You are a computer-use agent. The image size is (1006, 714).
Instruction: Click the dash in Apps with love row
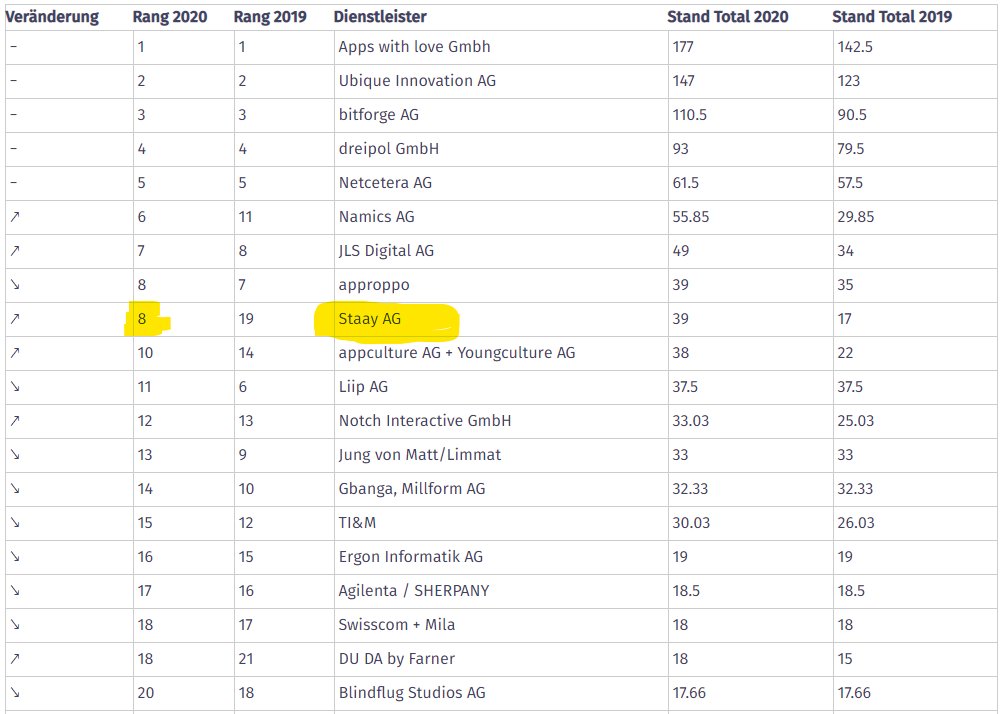point(14,47)
